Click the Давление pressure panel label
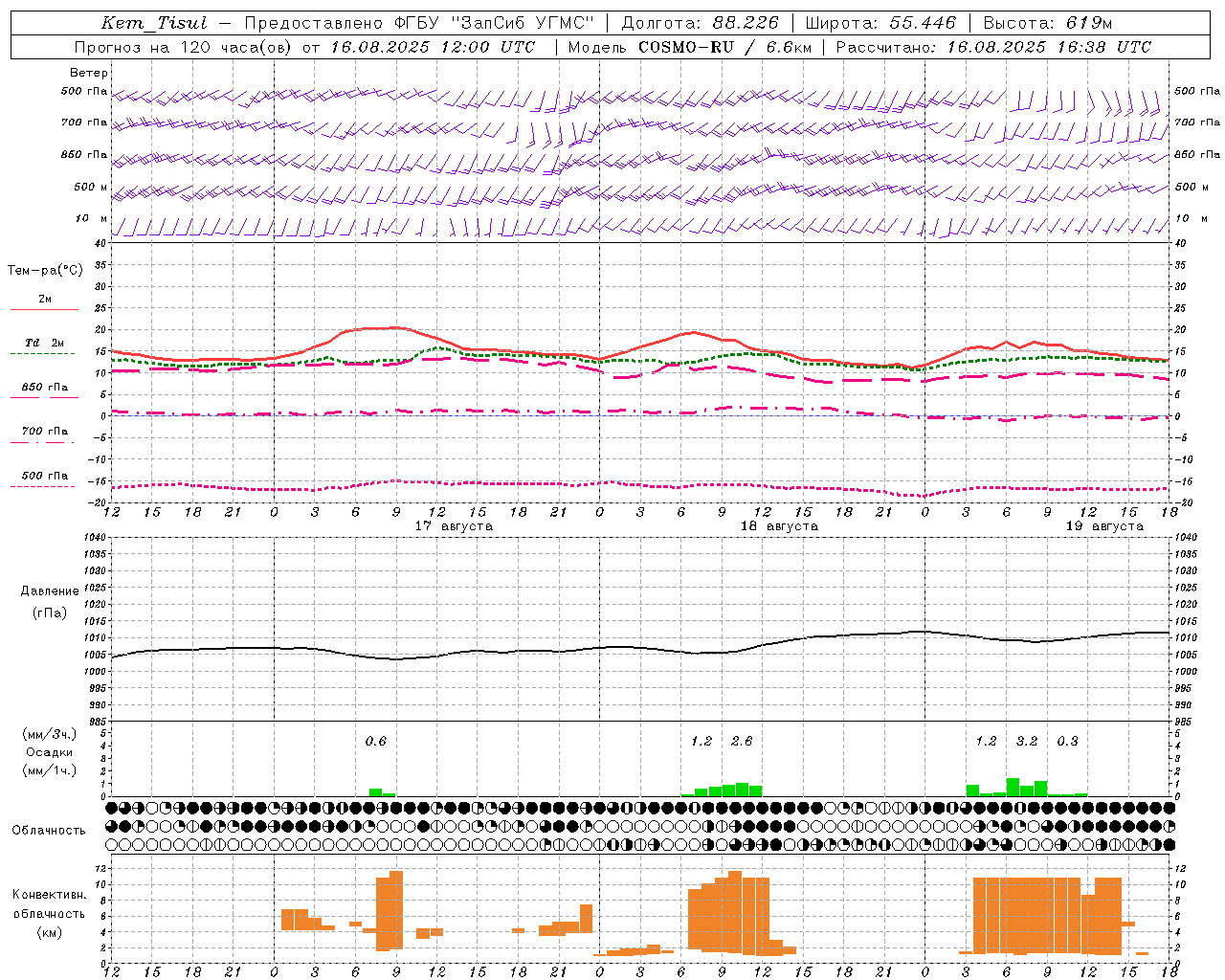 tap(50, 591)
